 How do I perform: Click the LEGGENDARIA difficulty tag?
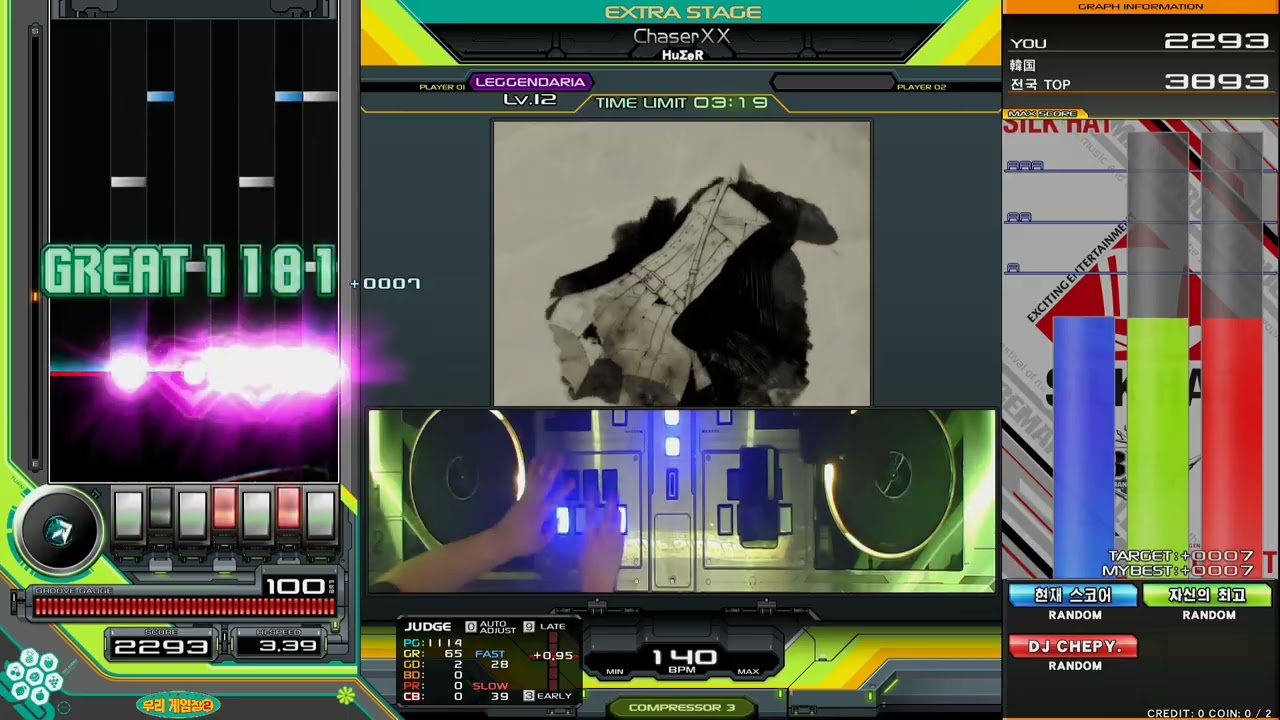pos(530,82)
